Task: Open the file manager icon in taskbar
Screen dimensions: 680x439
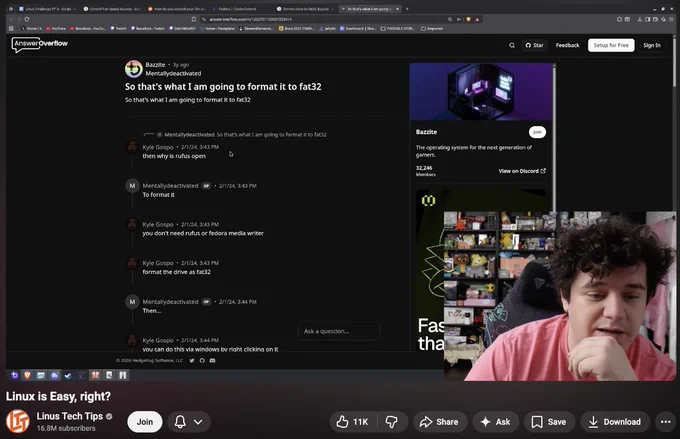Action: click(x=41, y=375)
